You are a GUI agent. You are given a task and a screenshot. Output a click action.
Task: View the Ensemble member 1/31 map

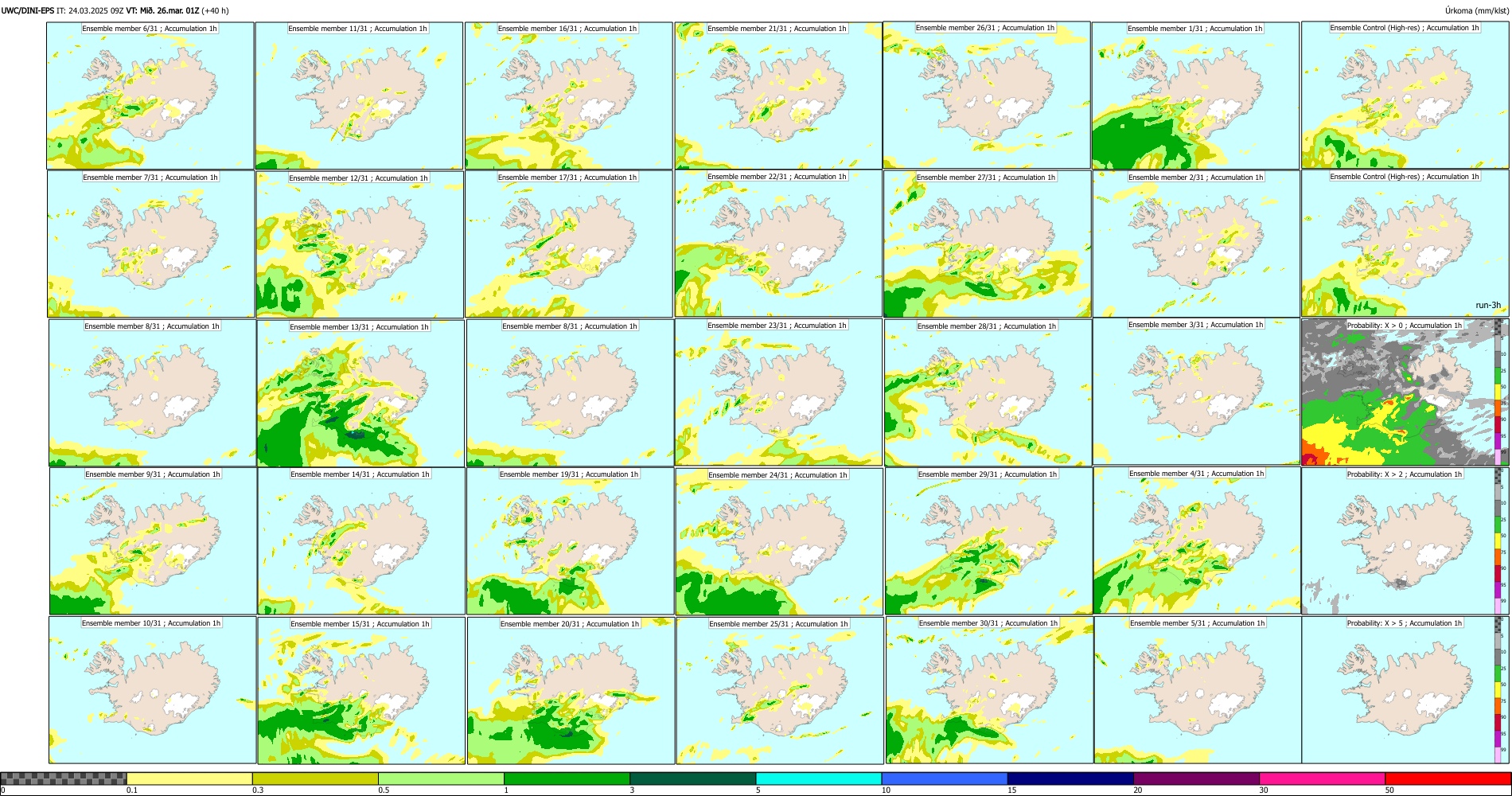pyautogui.click(x=1195, y=96)
